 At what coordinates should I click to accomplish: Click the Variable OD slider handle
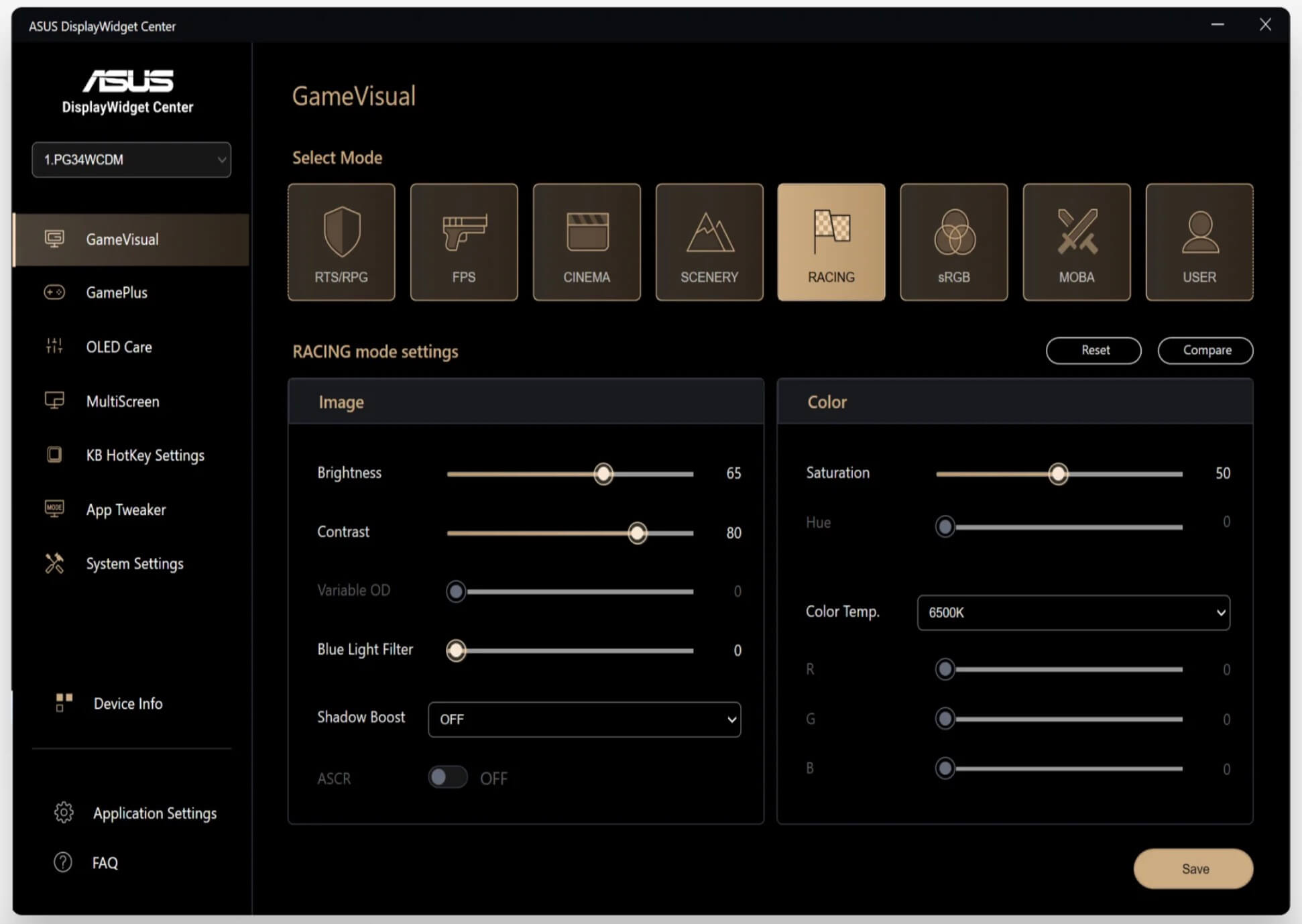click(x=456, y=591)
